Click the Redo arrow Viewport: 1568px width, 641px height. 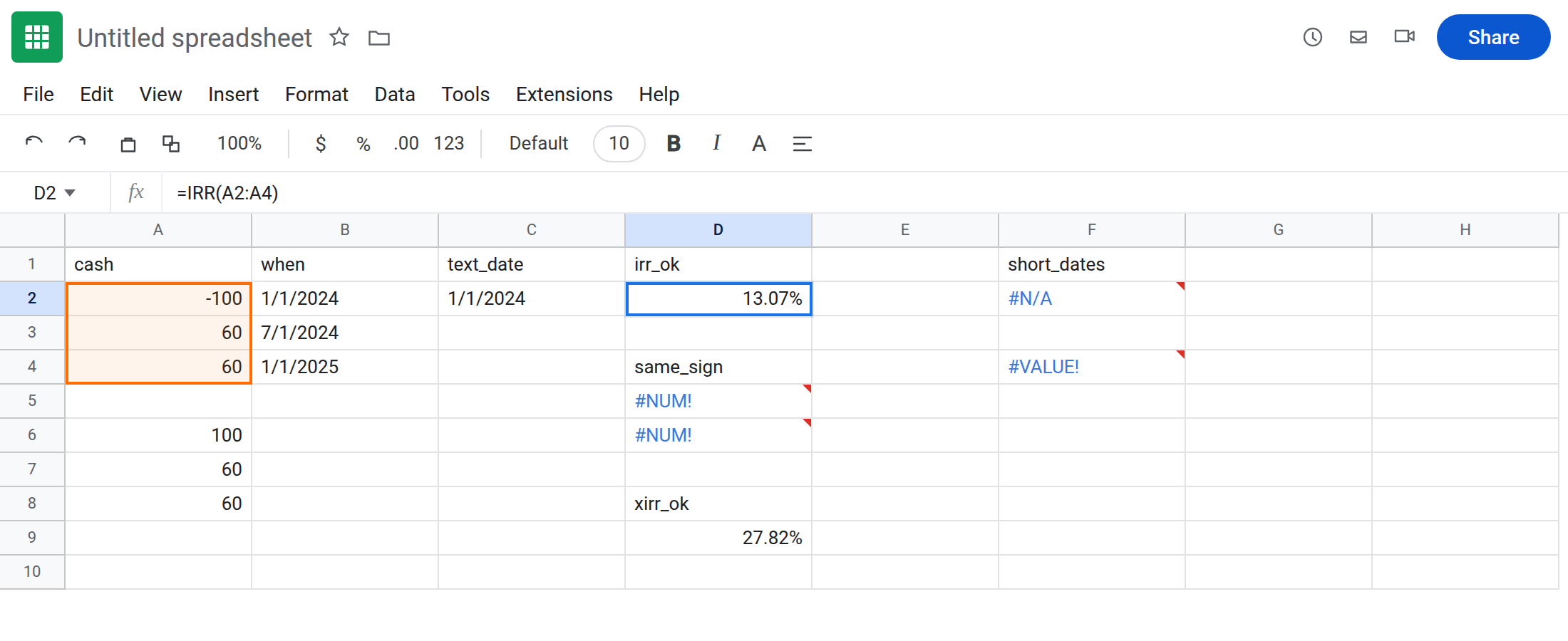point(77,143)
